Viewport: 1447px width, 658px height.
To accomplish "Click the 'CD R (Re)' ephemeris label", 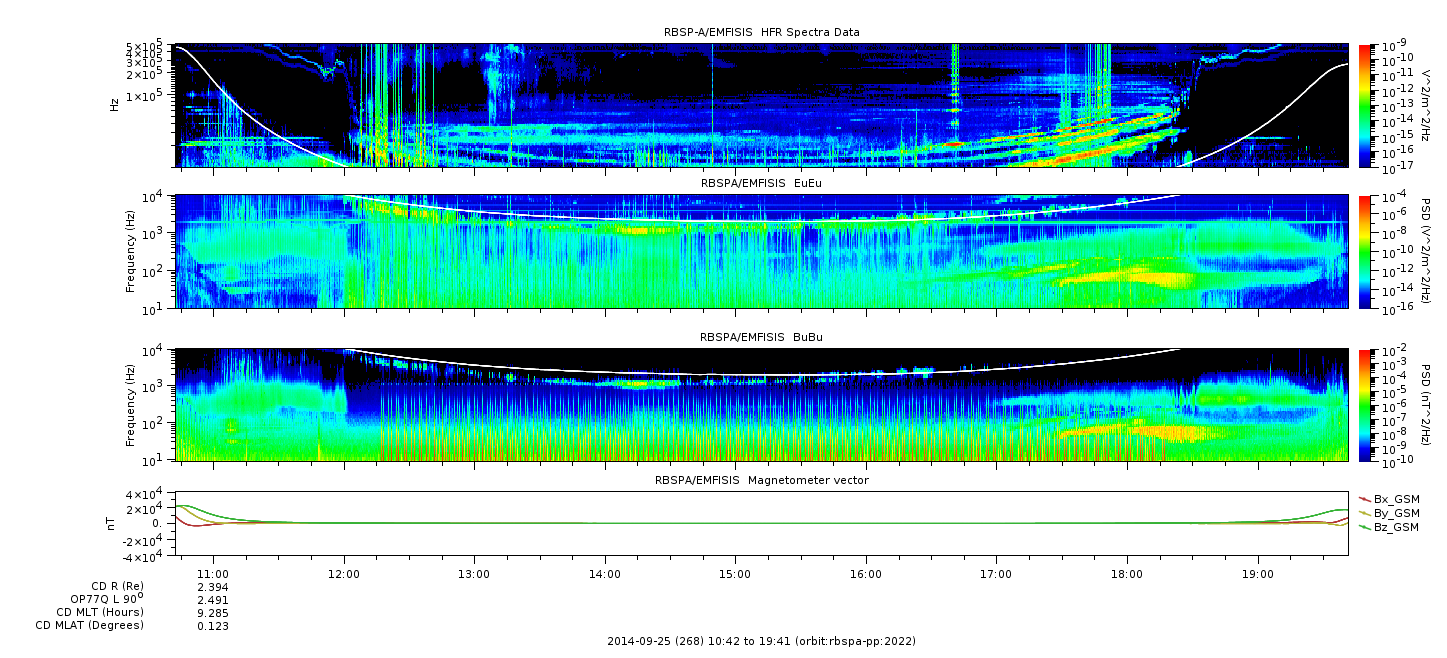I will [x=117, y=586].
